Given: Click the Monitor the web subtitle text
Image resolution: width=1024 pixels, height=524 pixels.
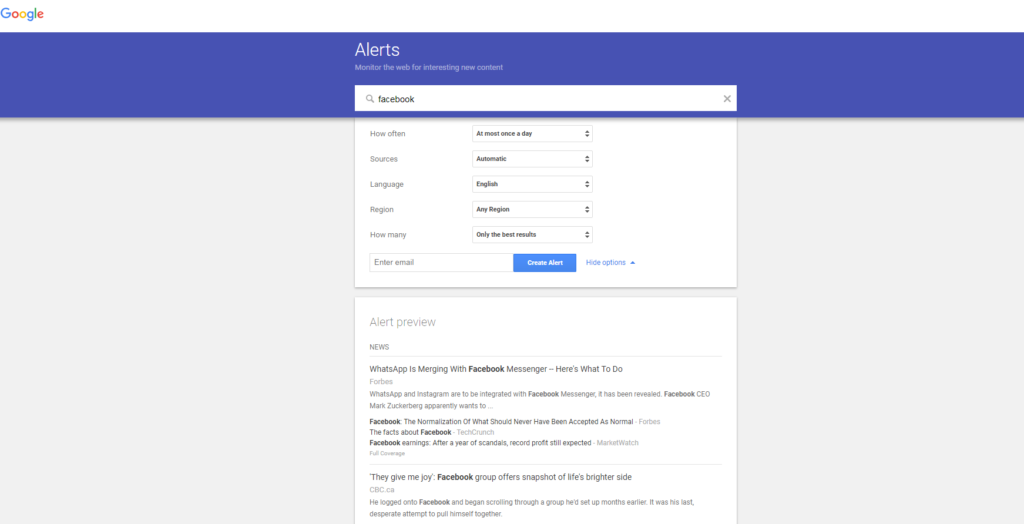Looking at the screenshot, I should (428, 67).
